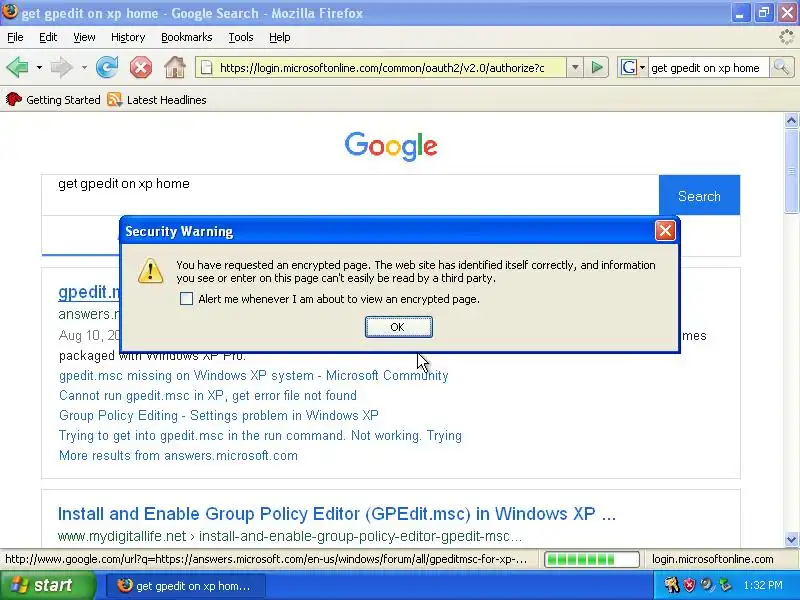Open the Forward history dropdown arrow
This screenshot has height=600, width=800.
pyautogui.click(x=84, y=67)
